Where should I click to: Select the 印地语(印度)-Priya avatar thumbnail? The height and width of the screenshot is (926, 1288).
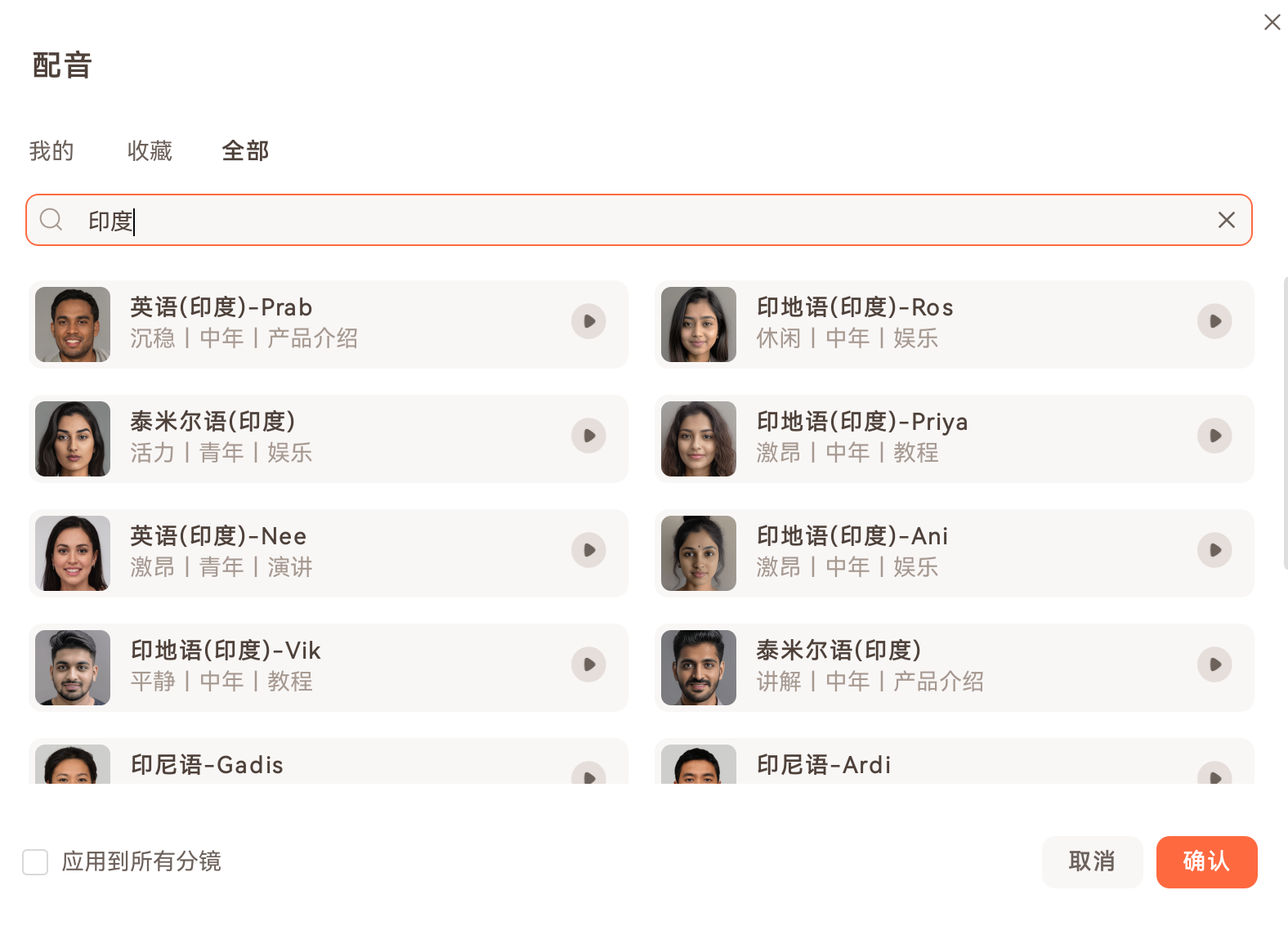click(699, 439)
